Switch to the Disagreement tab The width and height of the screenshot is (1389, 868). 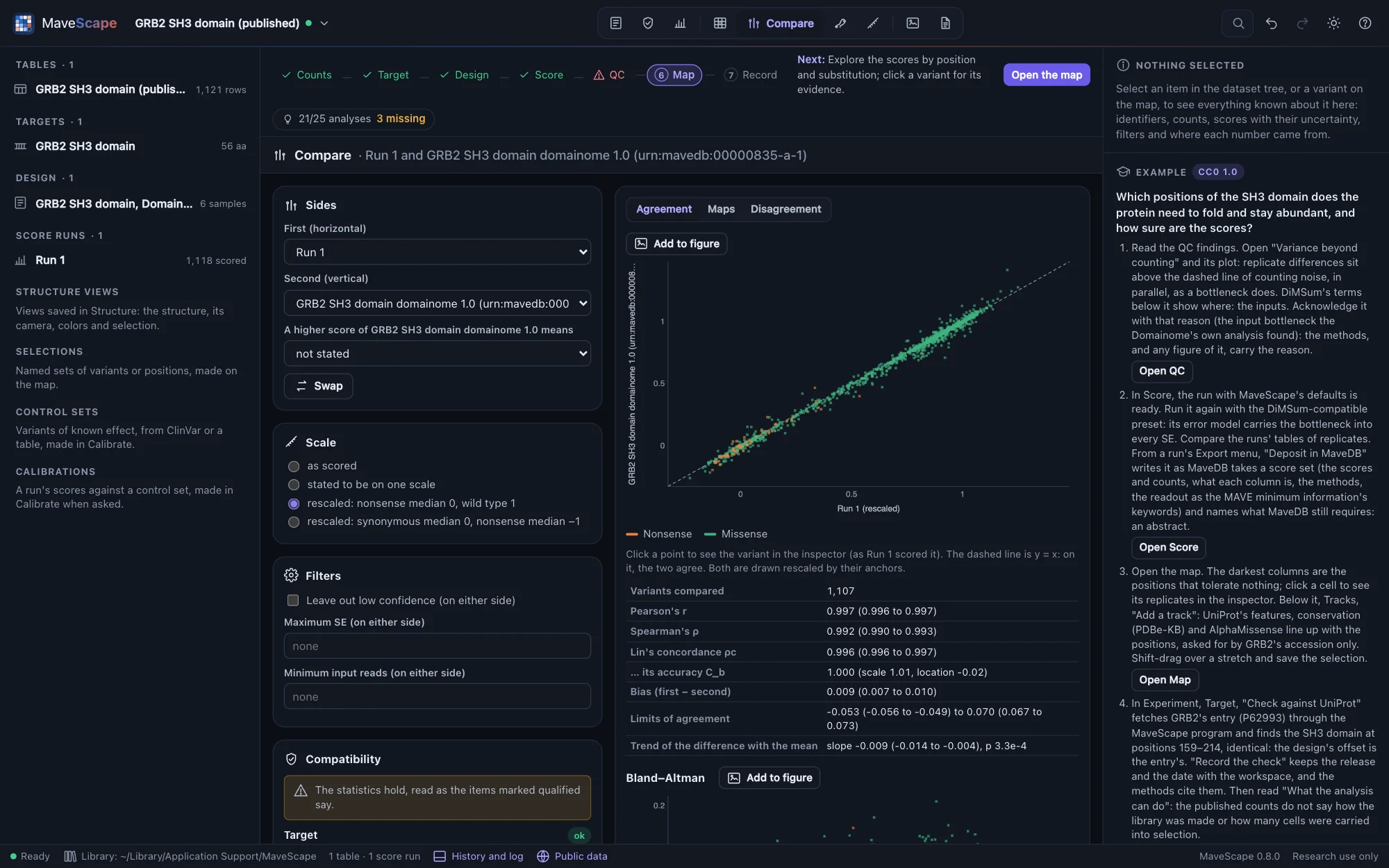tap(785, 209)
